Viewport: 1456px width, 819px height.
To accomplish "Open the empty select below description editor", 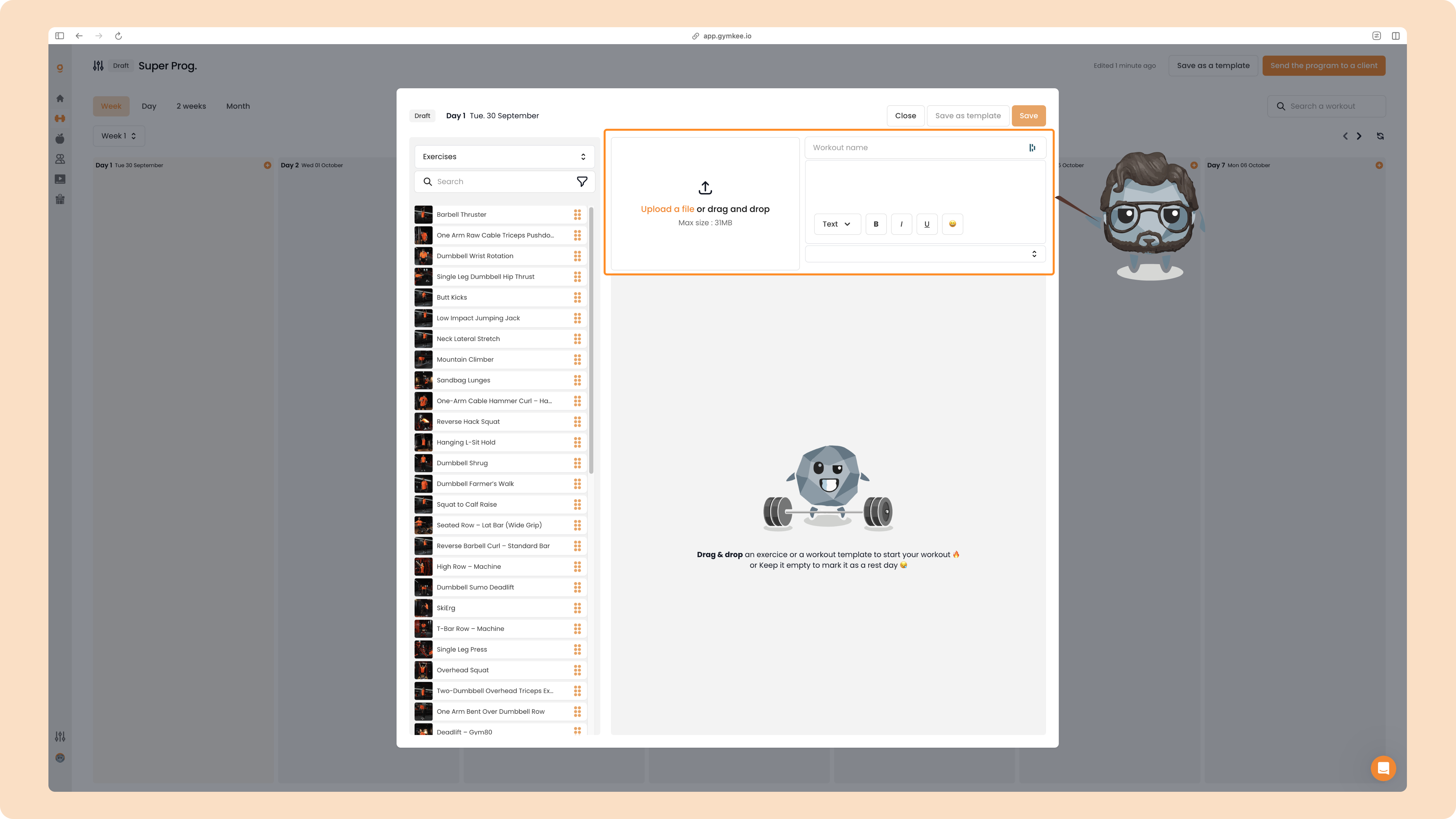I will pyautogui.click(x=925, y=254).
